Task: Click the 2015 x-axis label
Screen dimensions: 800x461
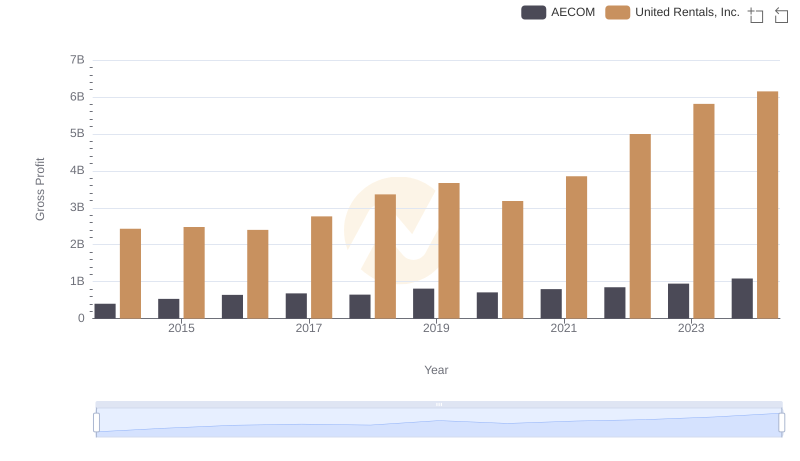Action: click(181, 328)
